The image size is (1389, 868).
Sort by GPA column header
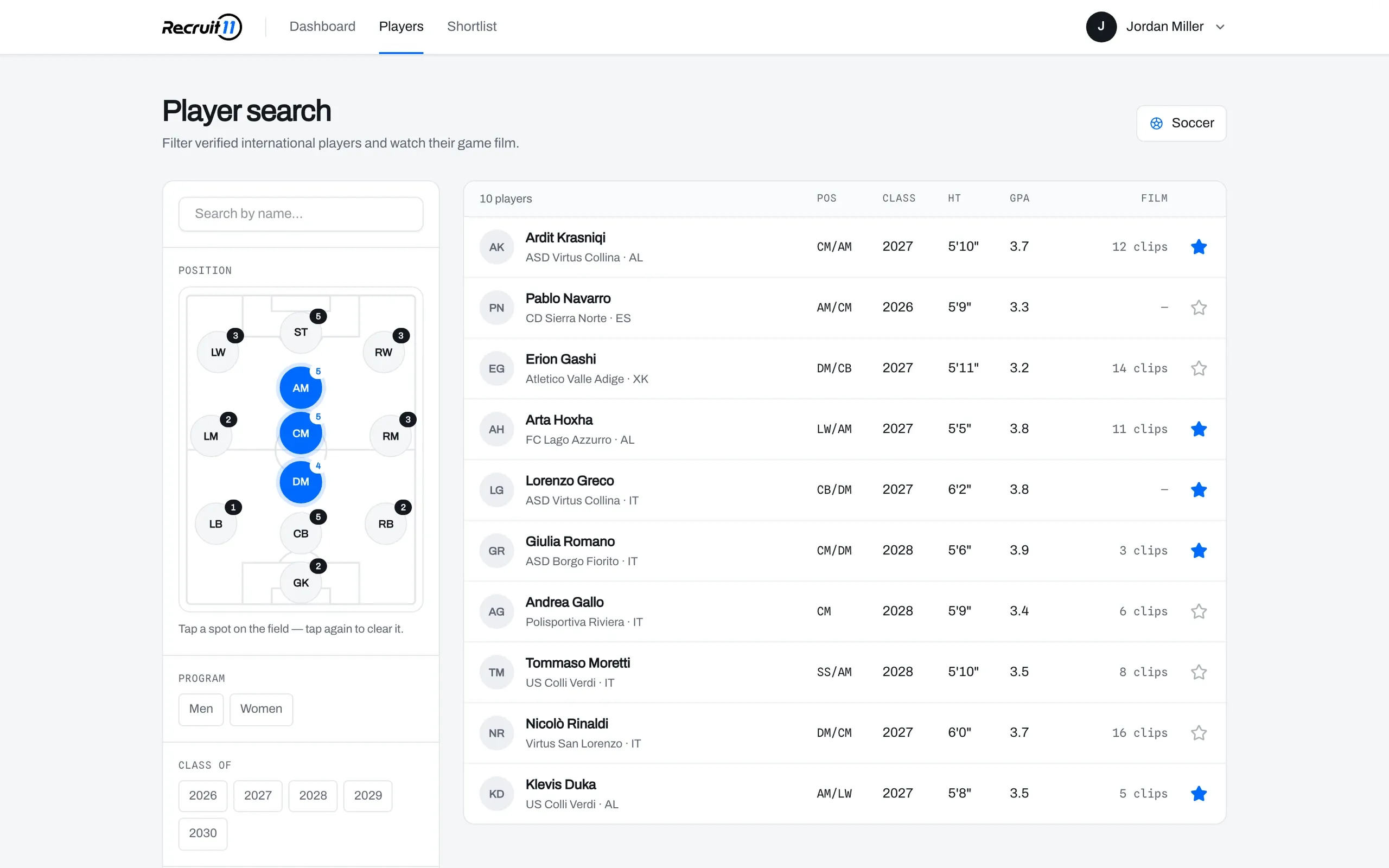pos(1020,198)
